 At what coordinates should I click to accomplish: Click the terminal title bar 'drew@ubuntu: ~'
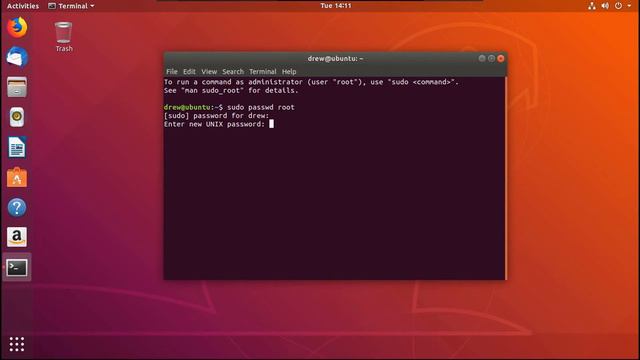click(x=335, y=58)
